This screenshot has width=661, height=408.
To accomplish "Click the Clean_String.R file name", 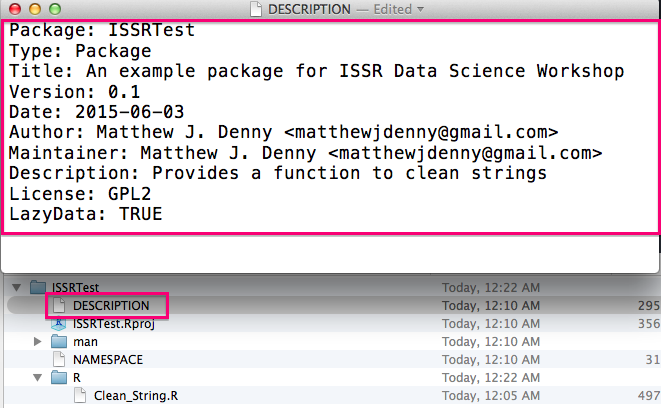I will 136,396.
